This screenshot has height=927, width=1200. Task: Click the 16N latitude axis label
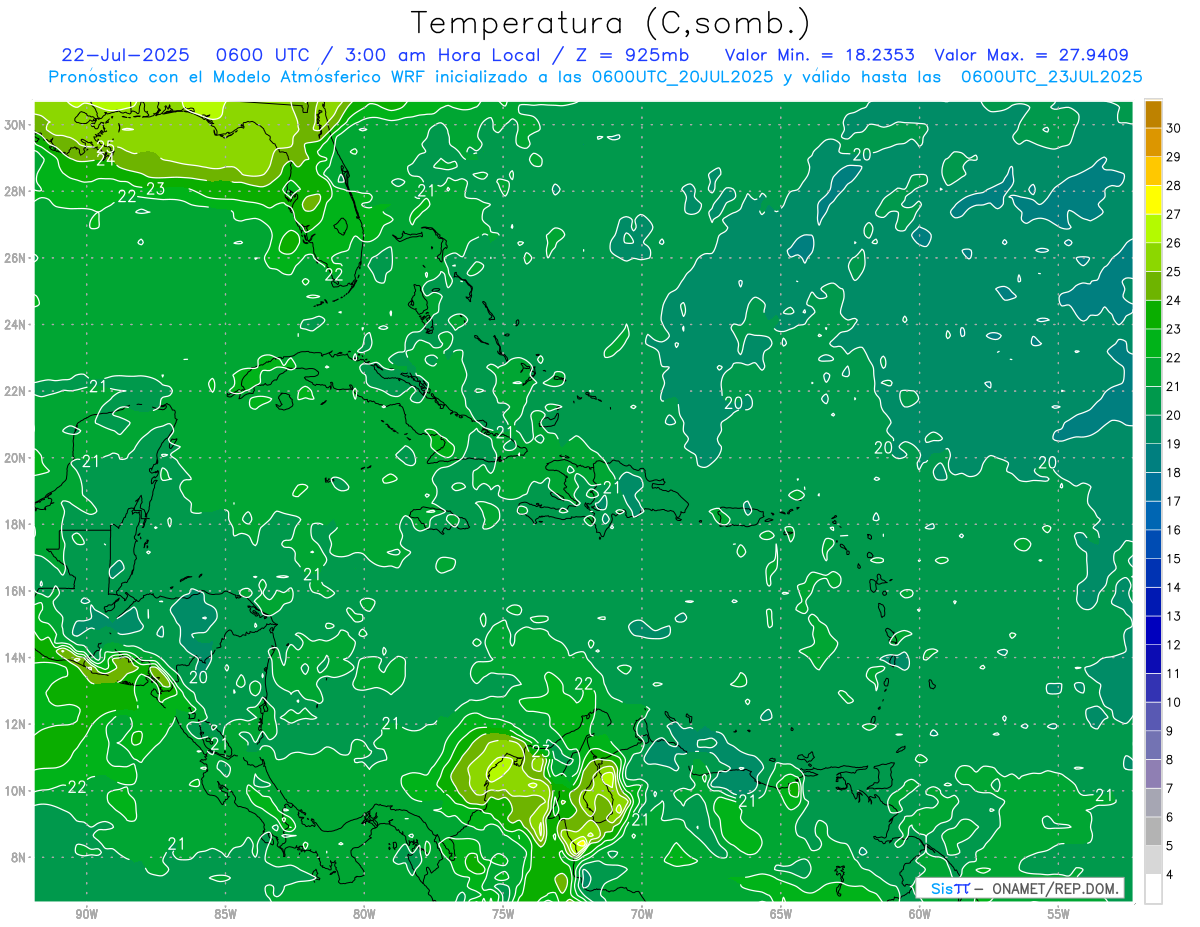[x=16, y=591]
